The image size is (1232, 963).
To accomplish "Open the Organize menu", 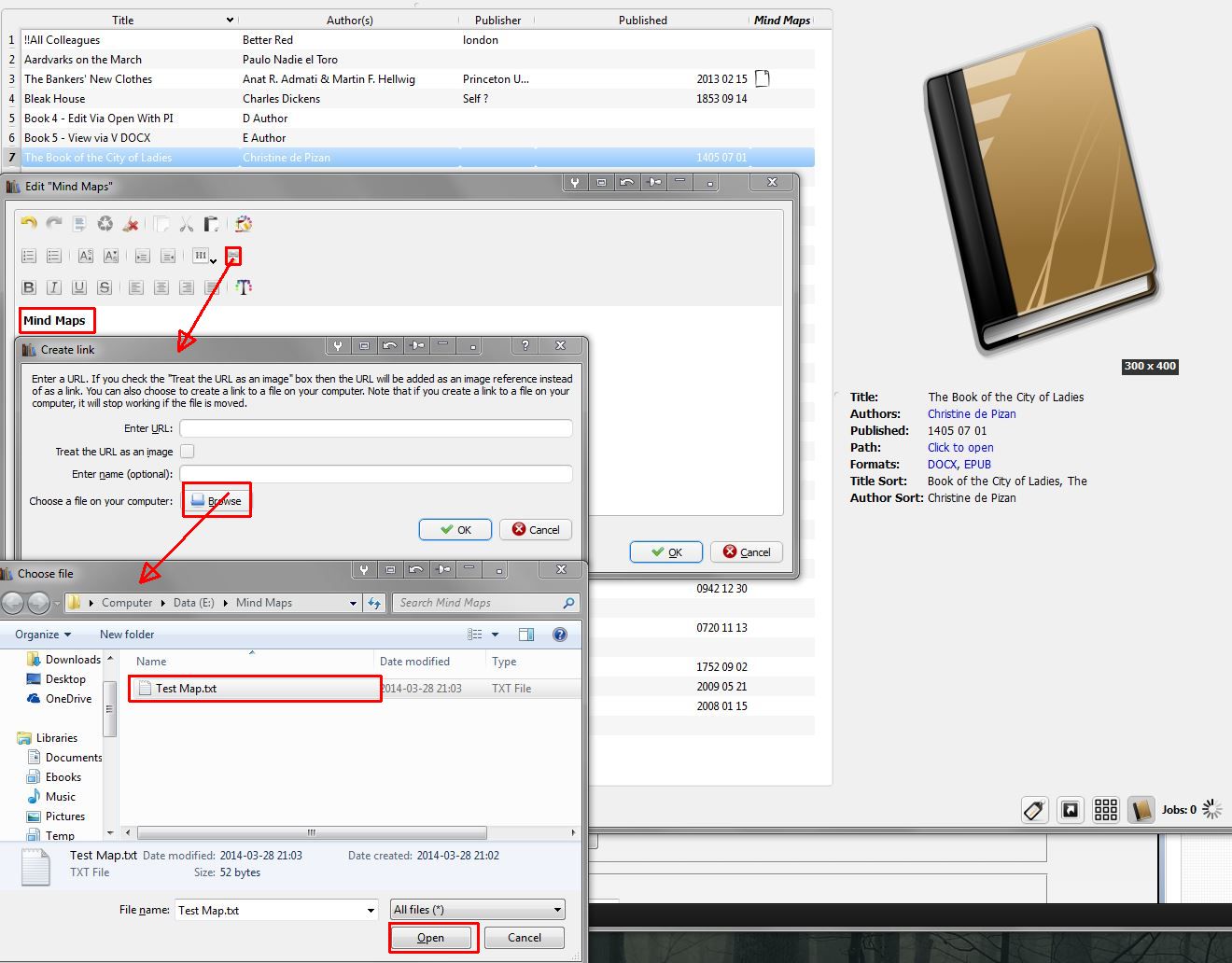I will click(43, 635).
